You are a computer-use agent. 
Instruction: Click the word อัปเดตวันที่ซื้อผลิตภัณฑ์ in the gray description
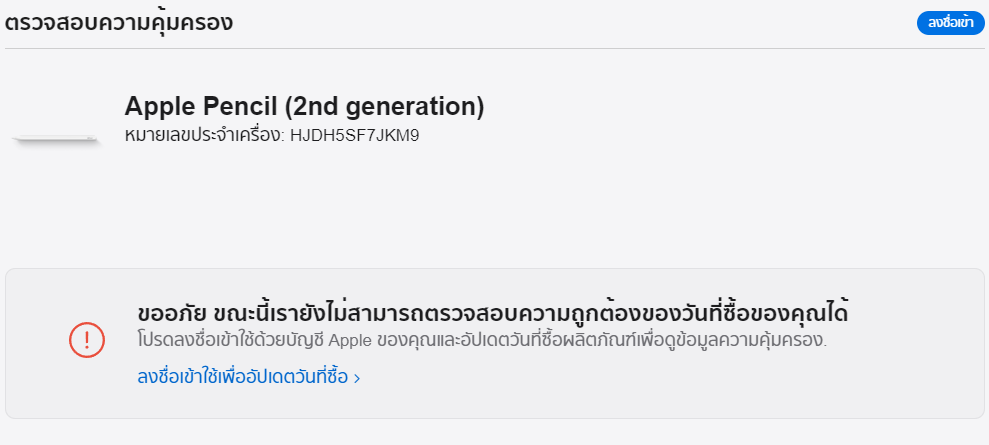[x=550, y=340]
